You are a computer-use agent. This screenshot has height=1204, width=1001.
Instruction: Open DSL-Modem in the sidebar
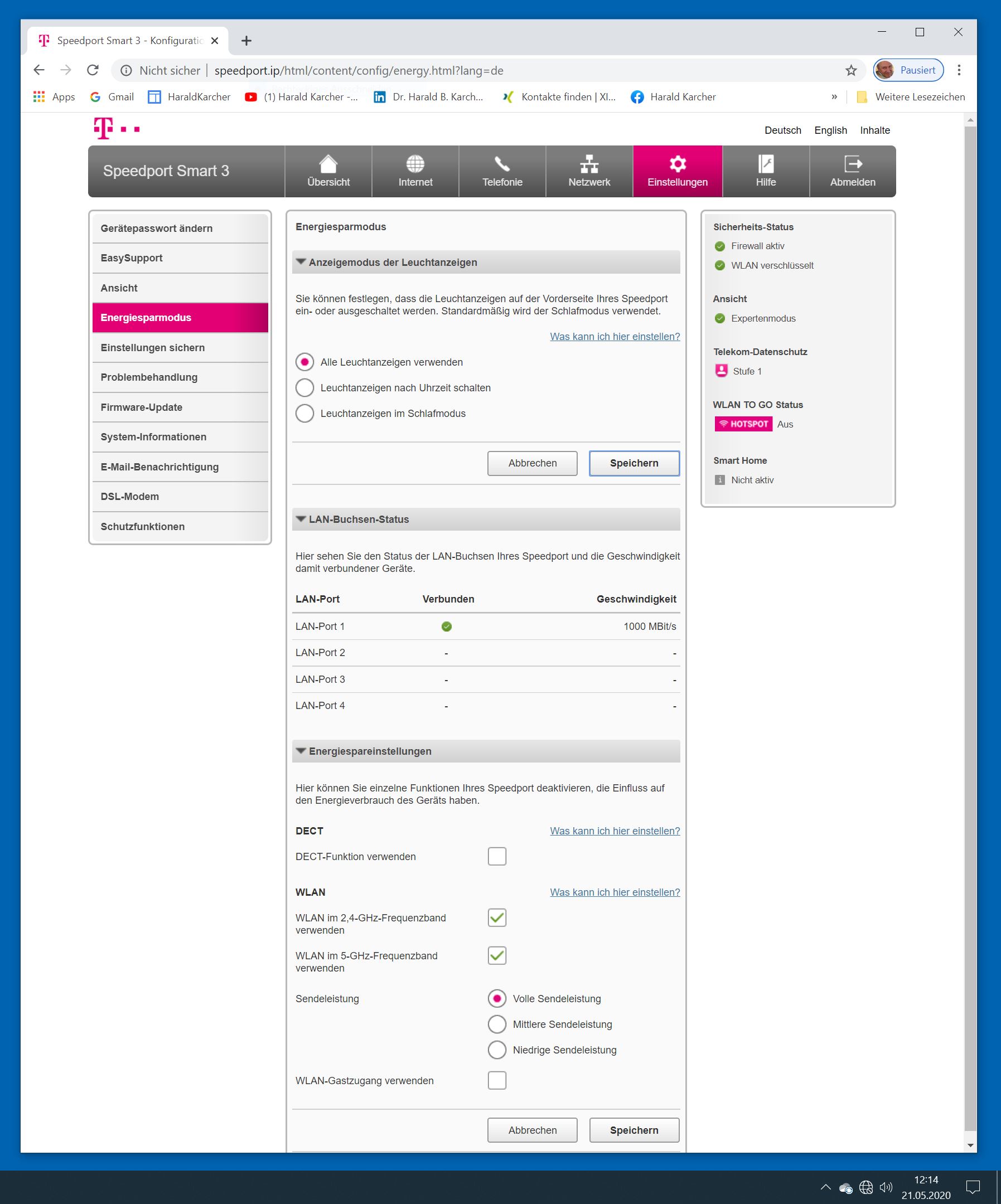(180, 497)
